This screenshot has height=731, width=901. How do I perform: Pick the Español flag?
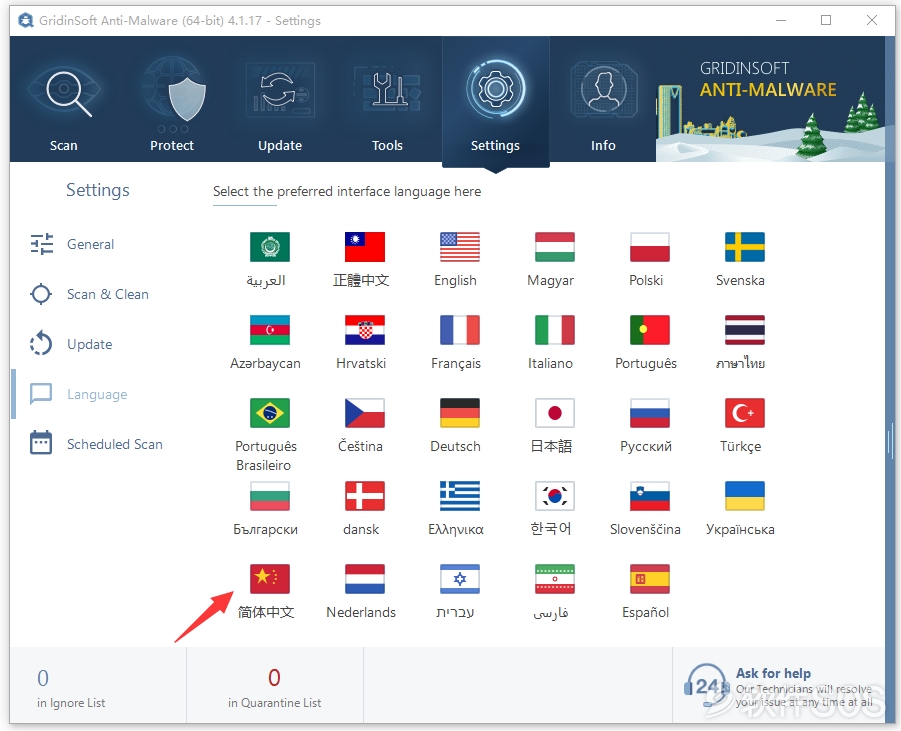coord(650,579)
